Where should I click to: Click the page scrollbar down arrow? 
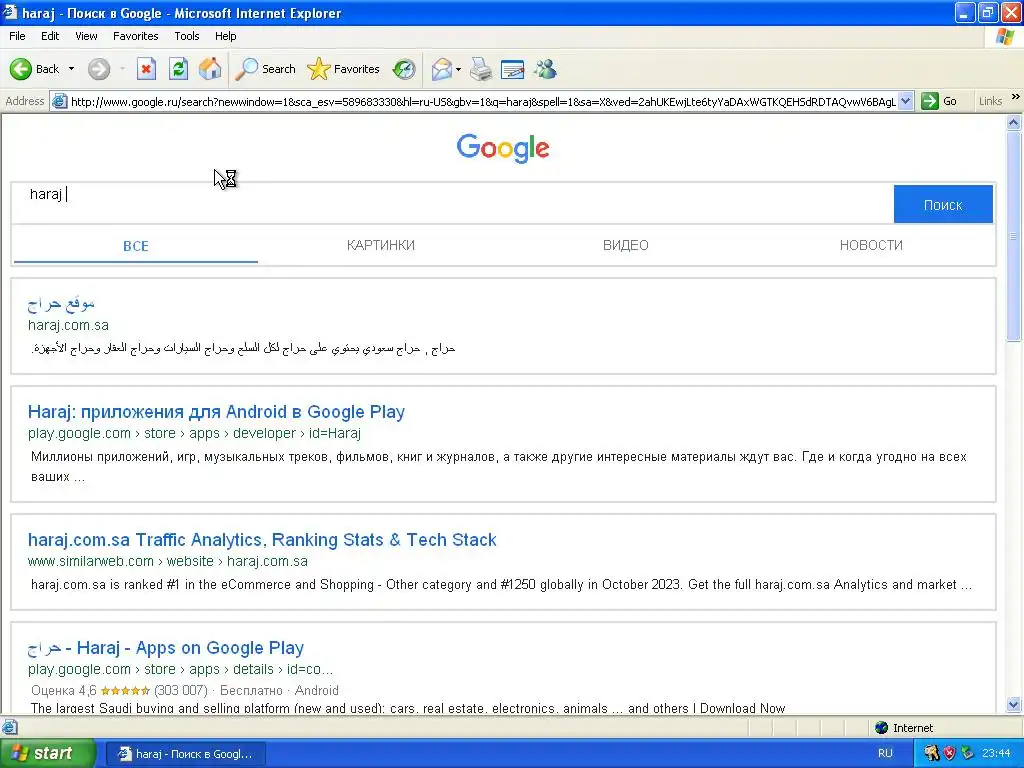tap(1014, 704)
